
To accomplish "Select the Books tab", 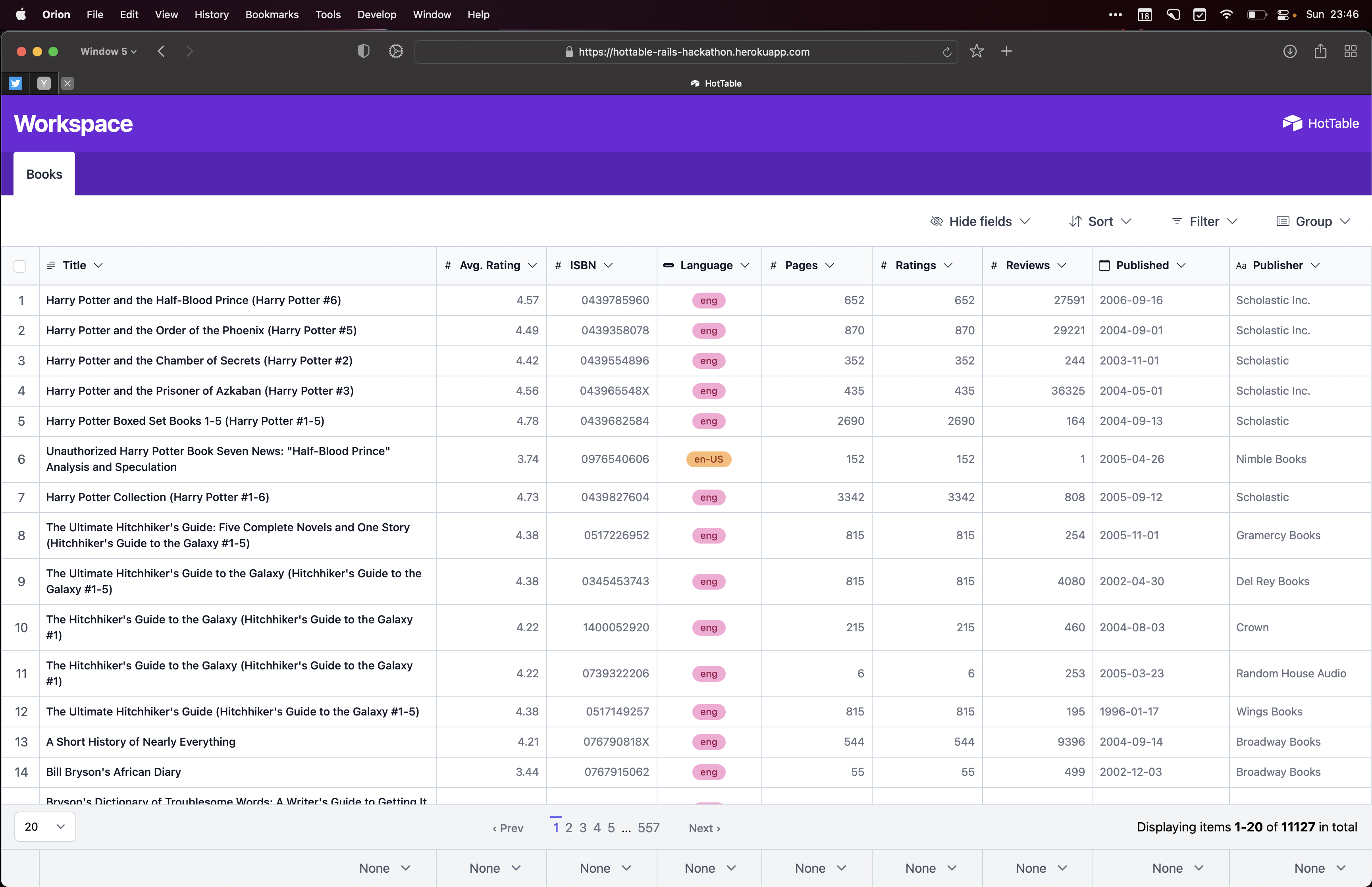I will point(44,174).
